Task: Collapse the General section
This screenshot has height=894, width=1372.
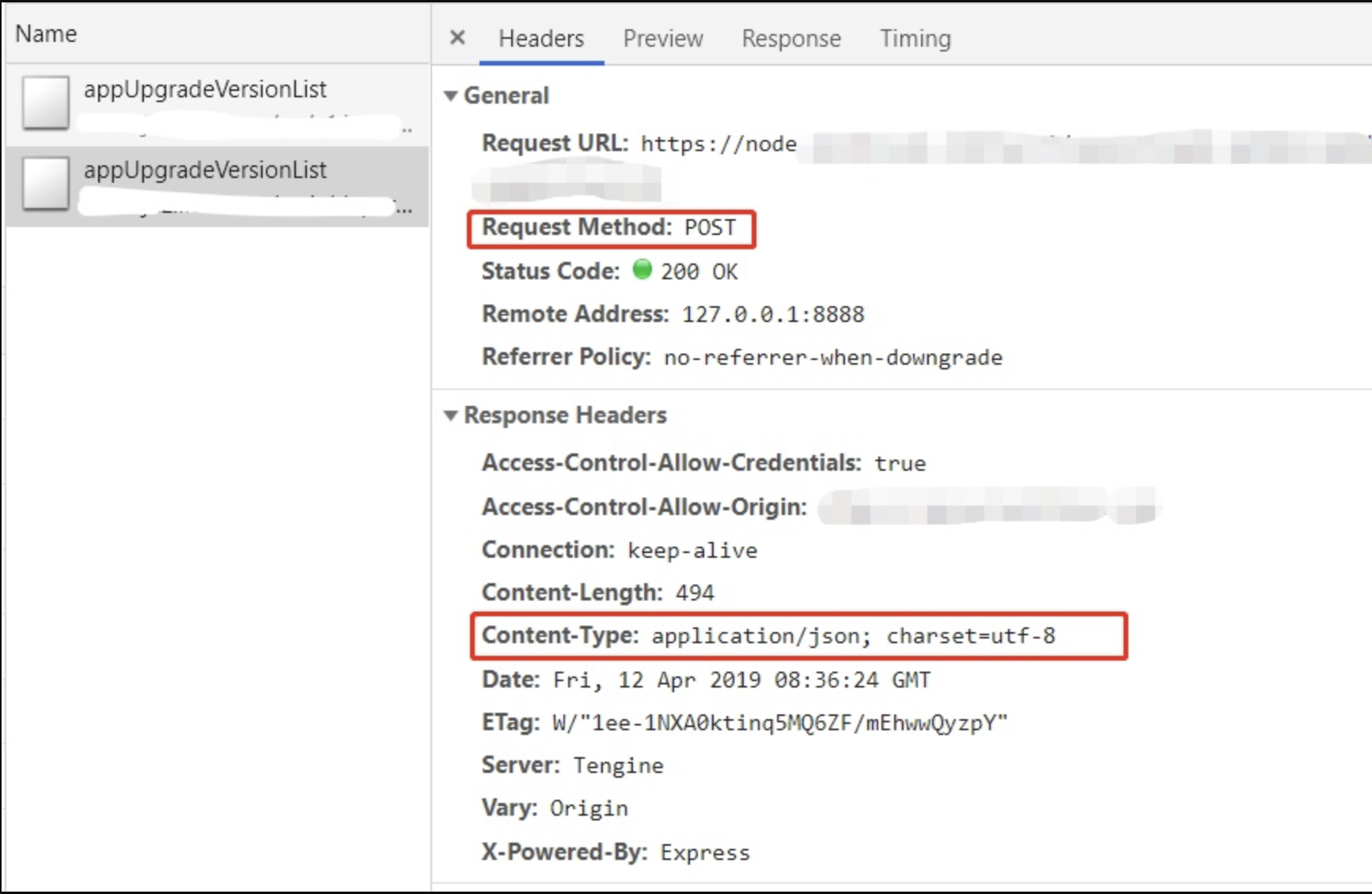Action: click(x=451, y=96)
